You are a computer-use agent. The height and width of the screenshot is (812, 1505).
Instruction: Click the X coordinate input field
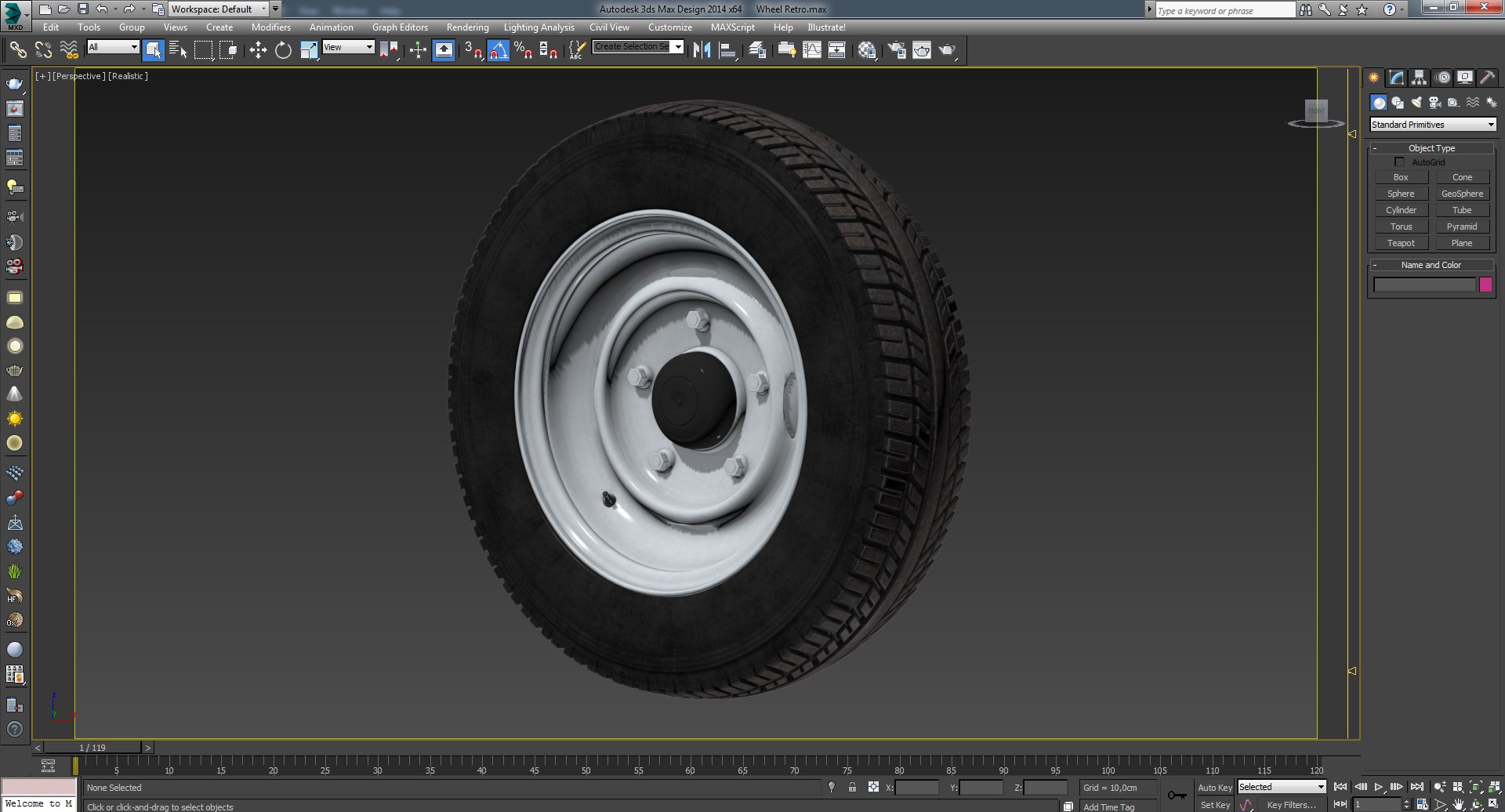click(x=916, y=788)
